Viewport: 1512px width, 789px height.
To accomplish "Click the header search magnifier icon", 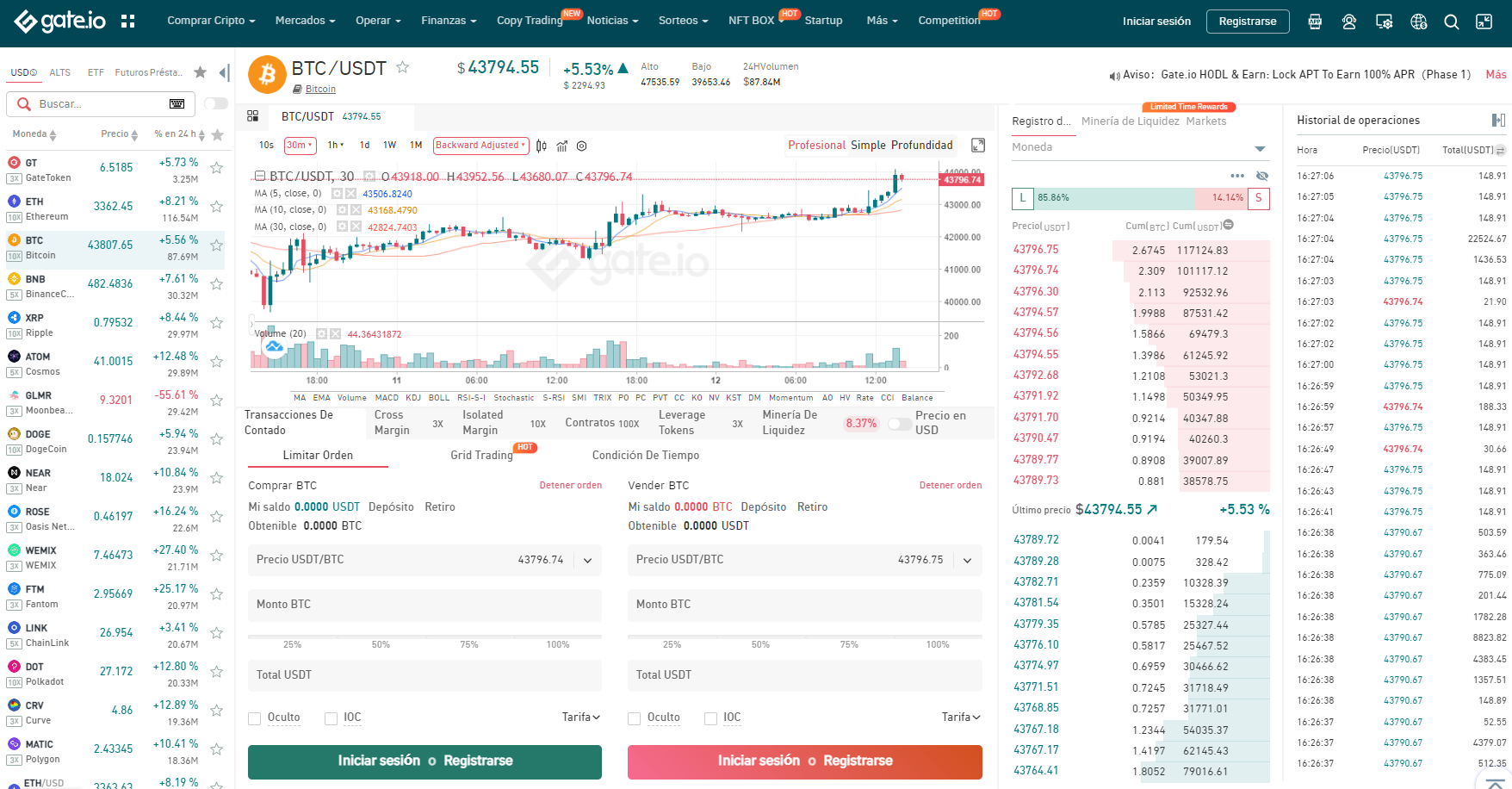I will coord(1451,22).
